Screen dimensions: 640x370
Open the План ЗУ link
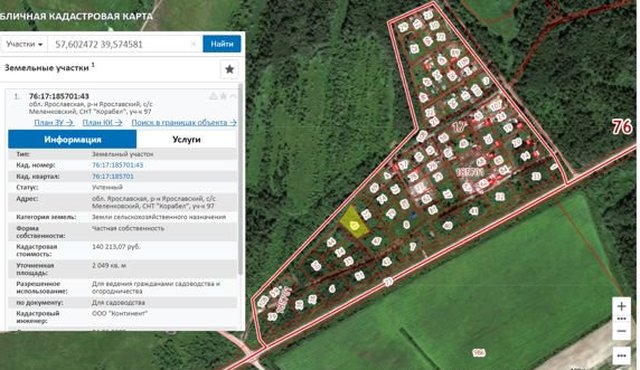pyautogui.click(x=53, y=122)
